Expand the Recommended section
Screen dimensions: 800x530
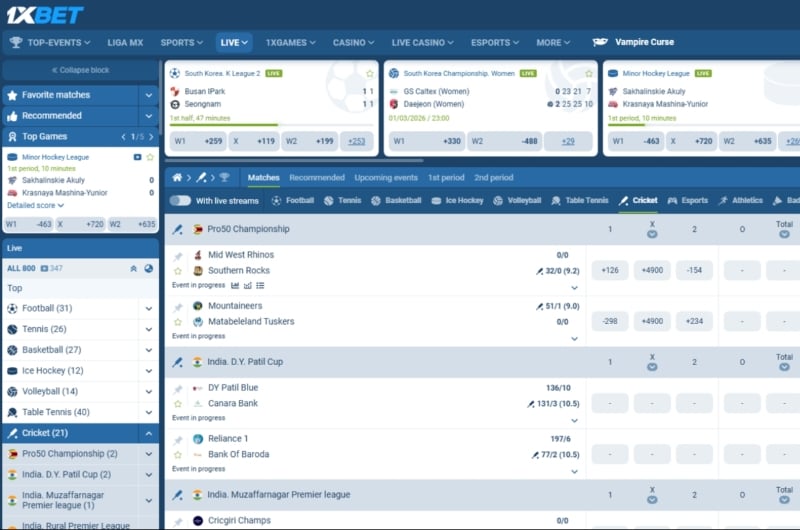(x=148, y=116)
